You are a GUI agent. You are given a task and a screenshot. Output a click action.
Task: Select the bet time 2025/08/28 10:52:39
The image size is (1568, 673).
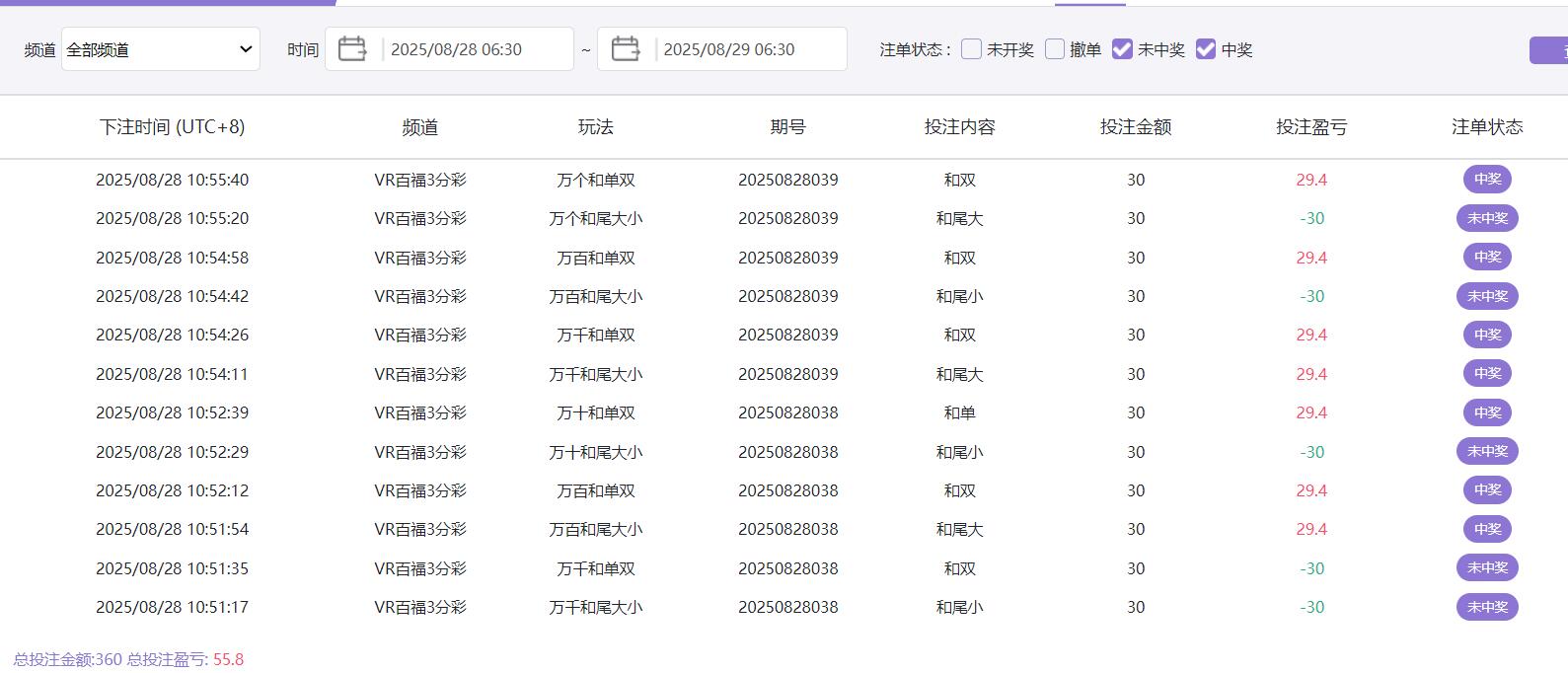pyautogui.click(x=172, y=412)
